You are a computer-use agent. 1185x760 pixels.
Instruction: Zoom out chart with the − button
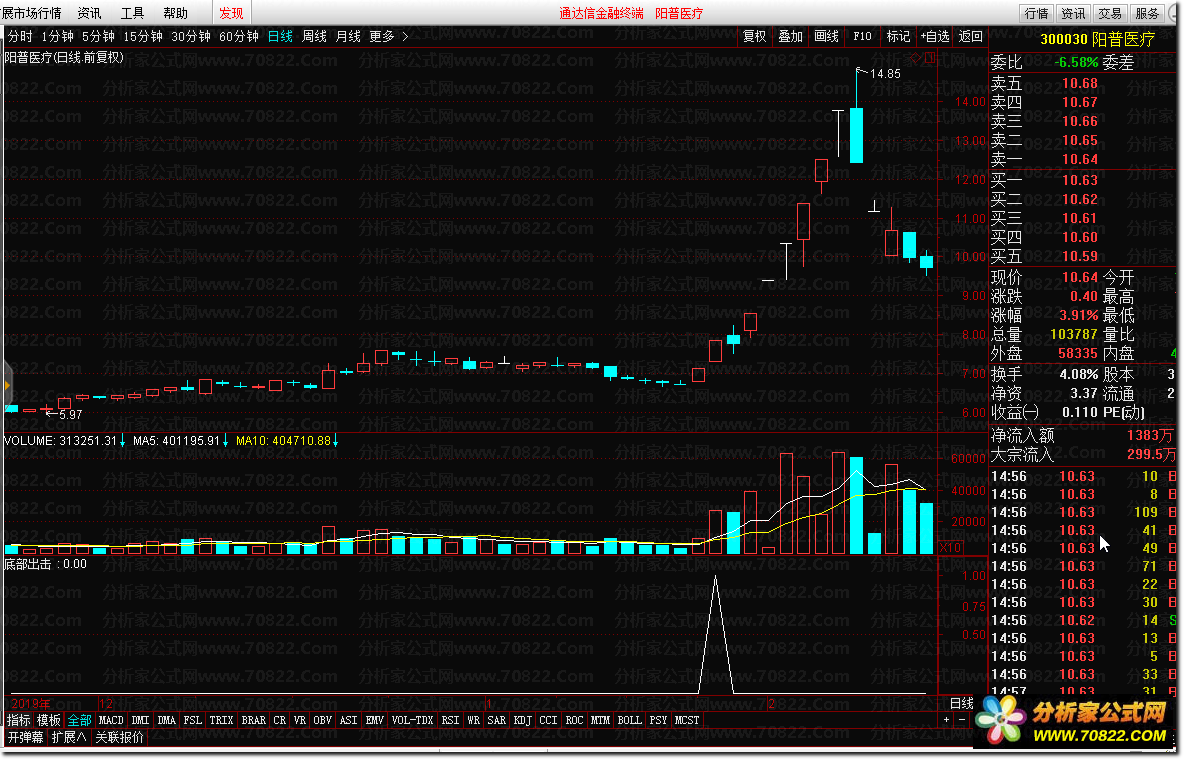point(962,720)
